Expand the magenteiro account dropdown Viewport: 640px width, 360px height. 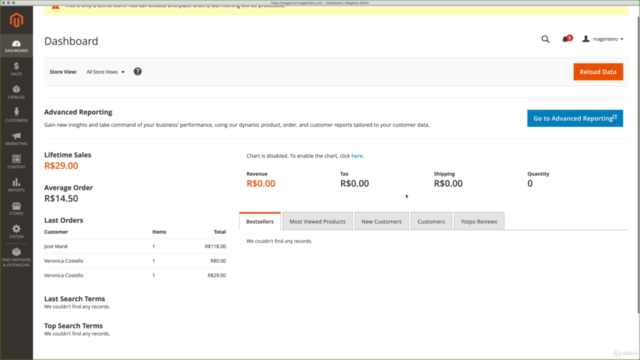[603, 39]
